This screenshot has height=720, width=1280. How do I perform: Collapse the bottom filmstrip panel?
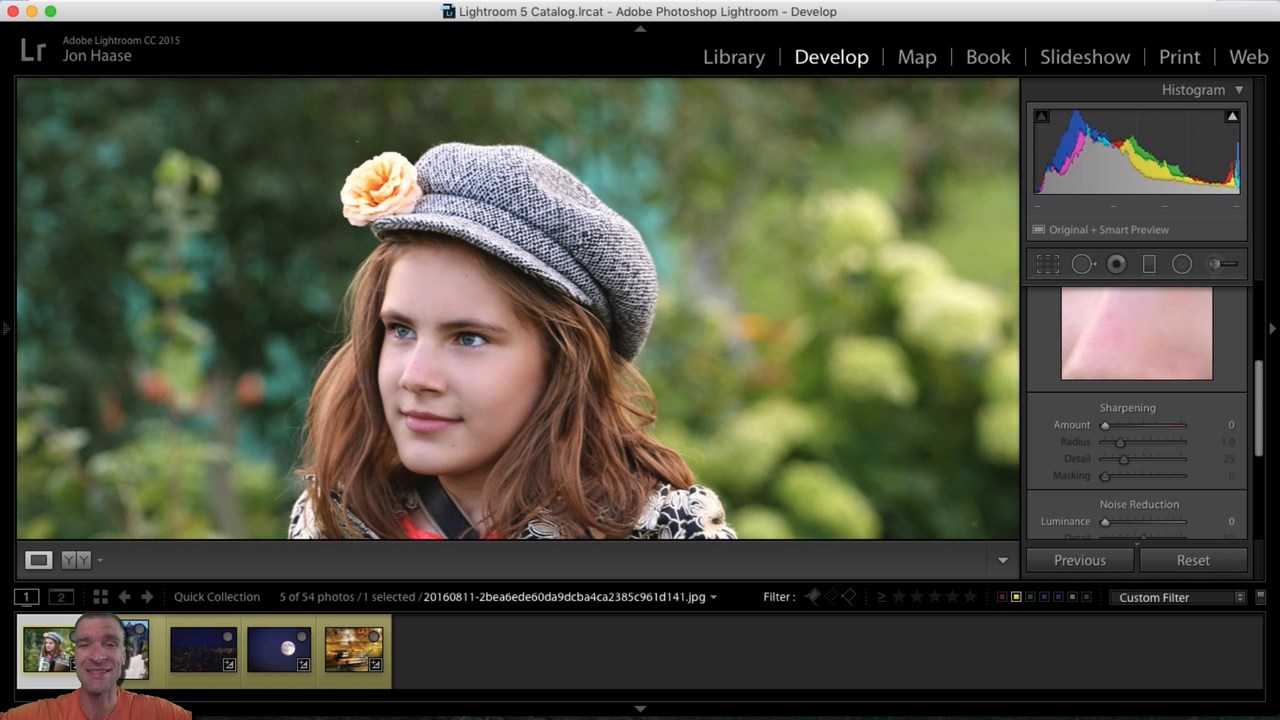[x=640, y=709]
